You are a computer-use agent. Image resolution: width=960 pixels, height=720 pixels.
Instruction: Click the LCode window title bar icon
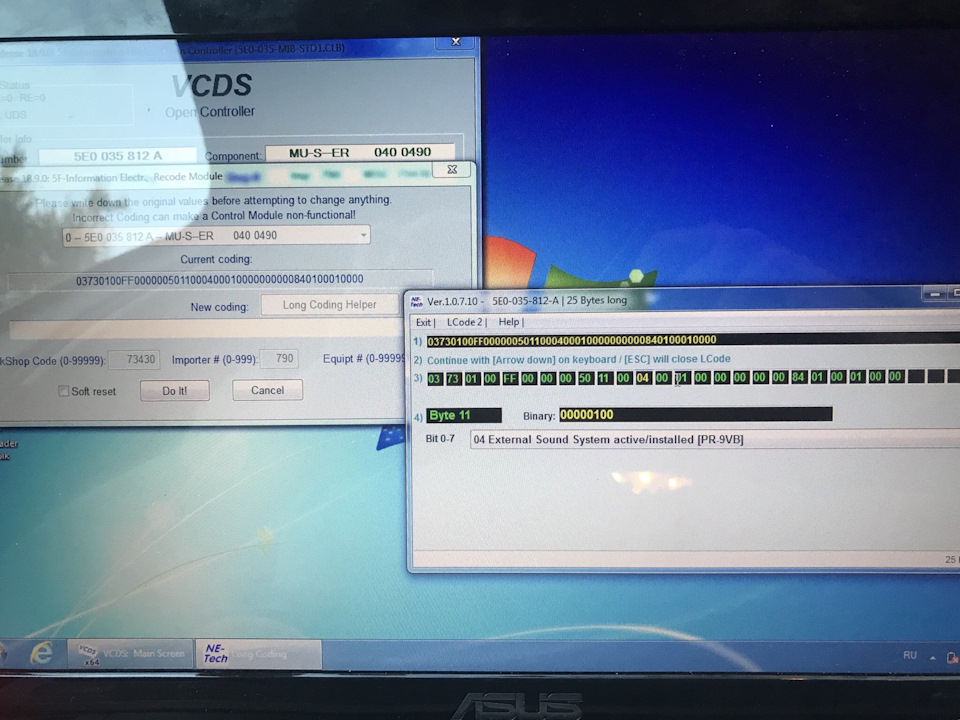pyautogui.click(x=417, y=301)
